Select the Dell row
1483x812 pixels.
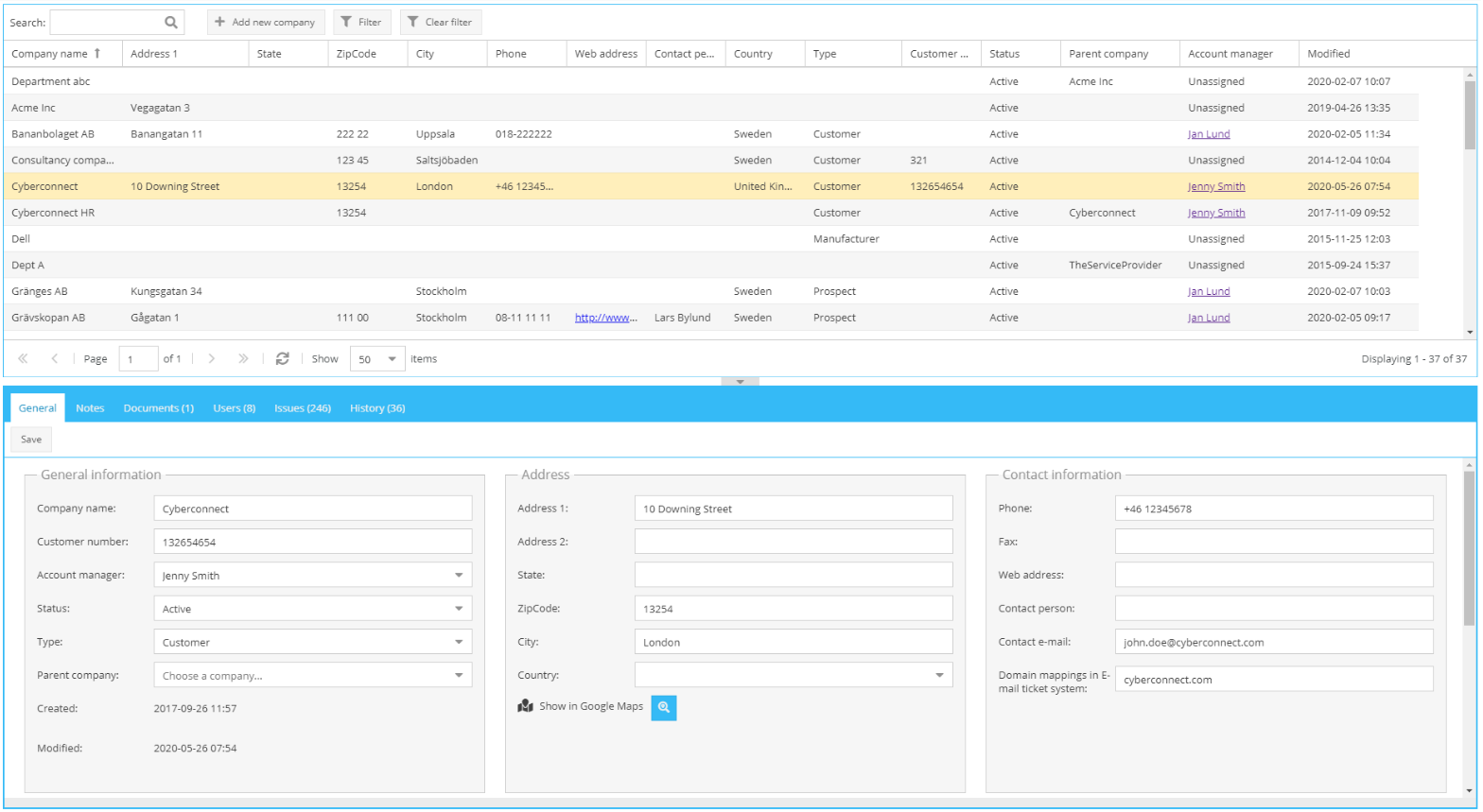710,239
